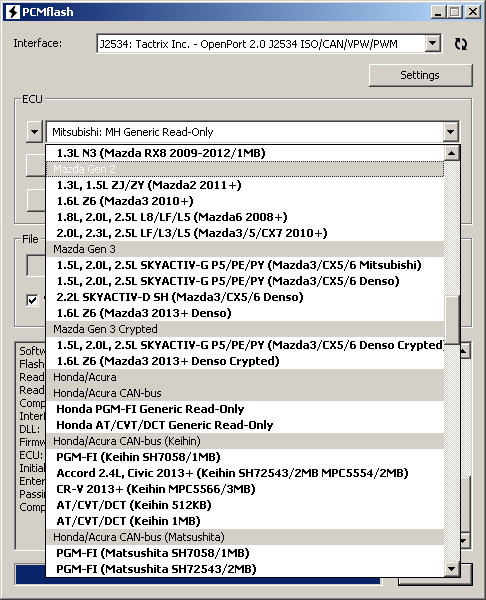Select SKYACTIV-G Mazda3/CX5/6 Denso Crypted entry
This screenshot has height=600, width=486.
click(x=245, y=345)
